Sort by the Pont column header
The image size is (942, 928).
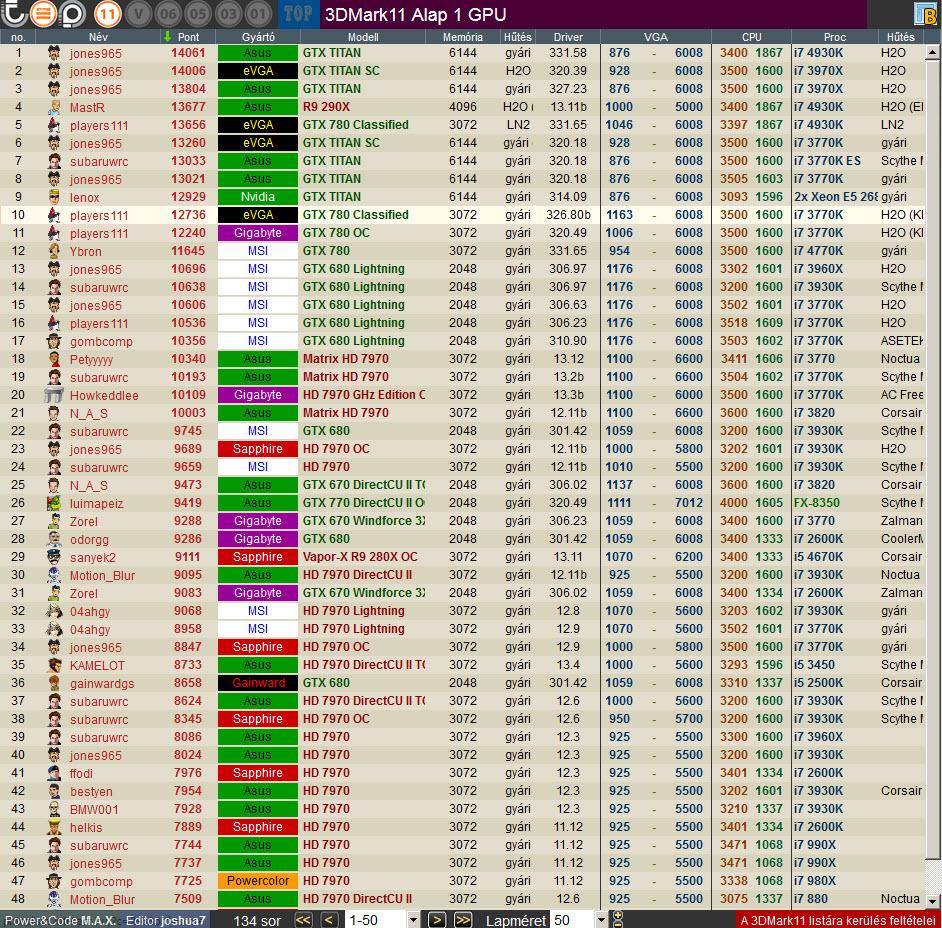click(188, 37)
